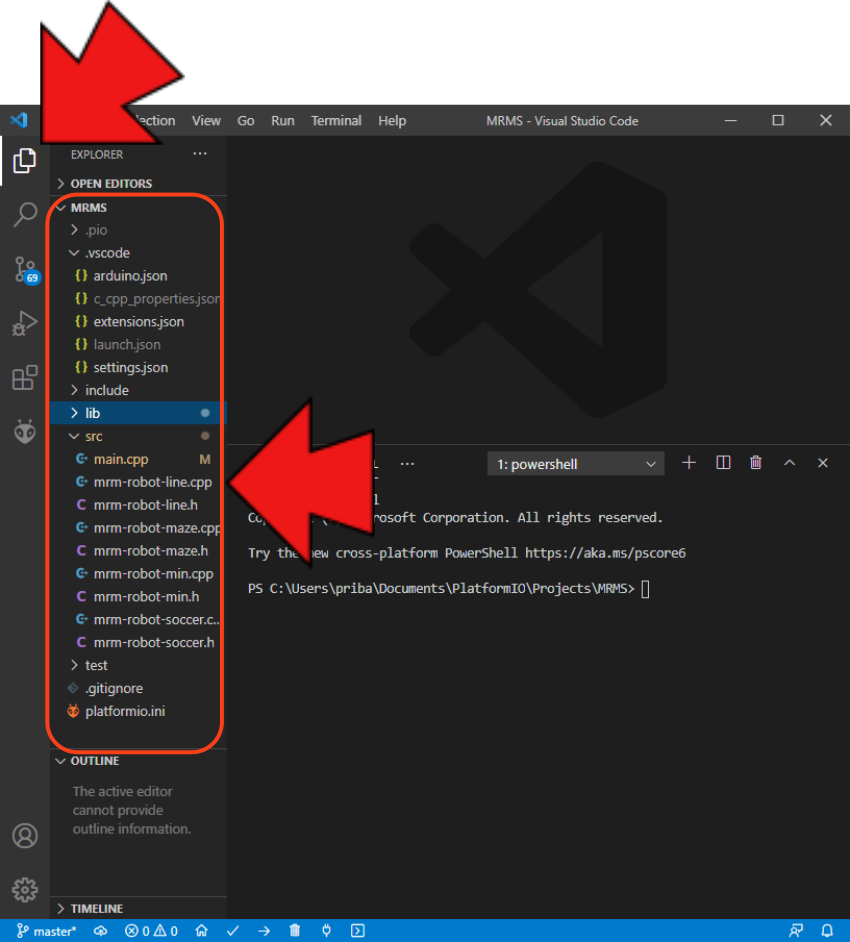
Task: Open notifications bell in status bar
Action: pyautogui.click(x=828, y=931)
